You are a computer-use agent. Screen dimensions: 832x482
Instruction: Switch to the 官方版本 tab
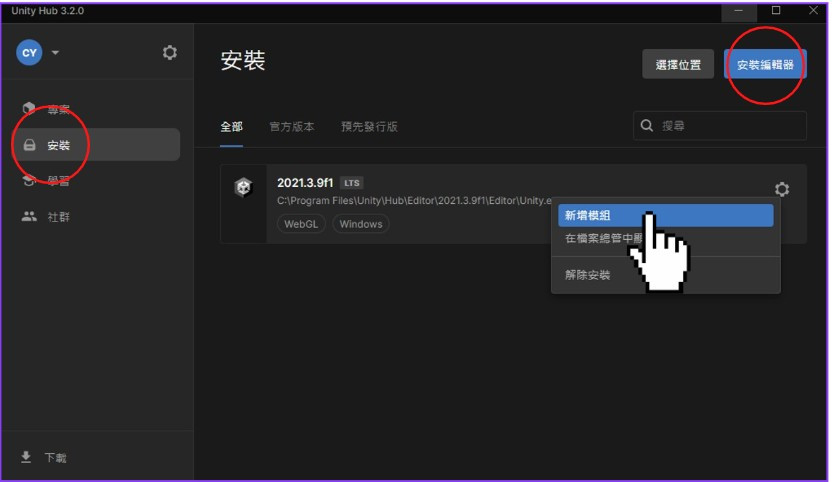click(292, 127)
